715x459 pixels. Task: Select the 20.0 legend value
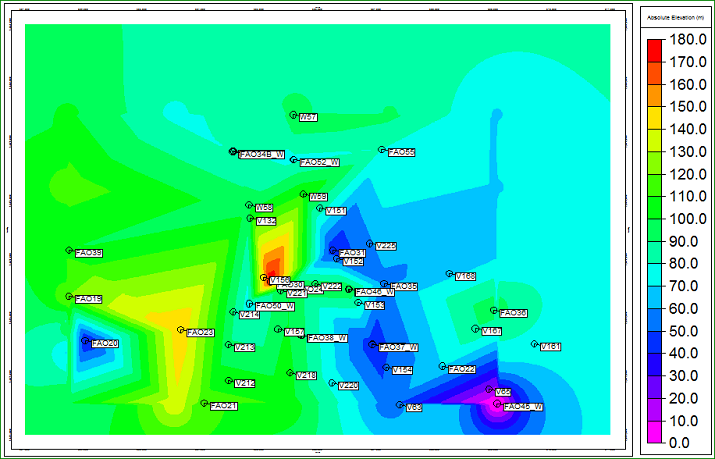687,398
